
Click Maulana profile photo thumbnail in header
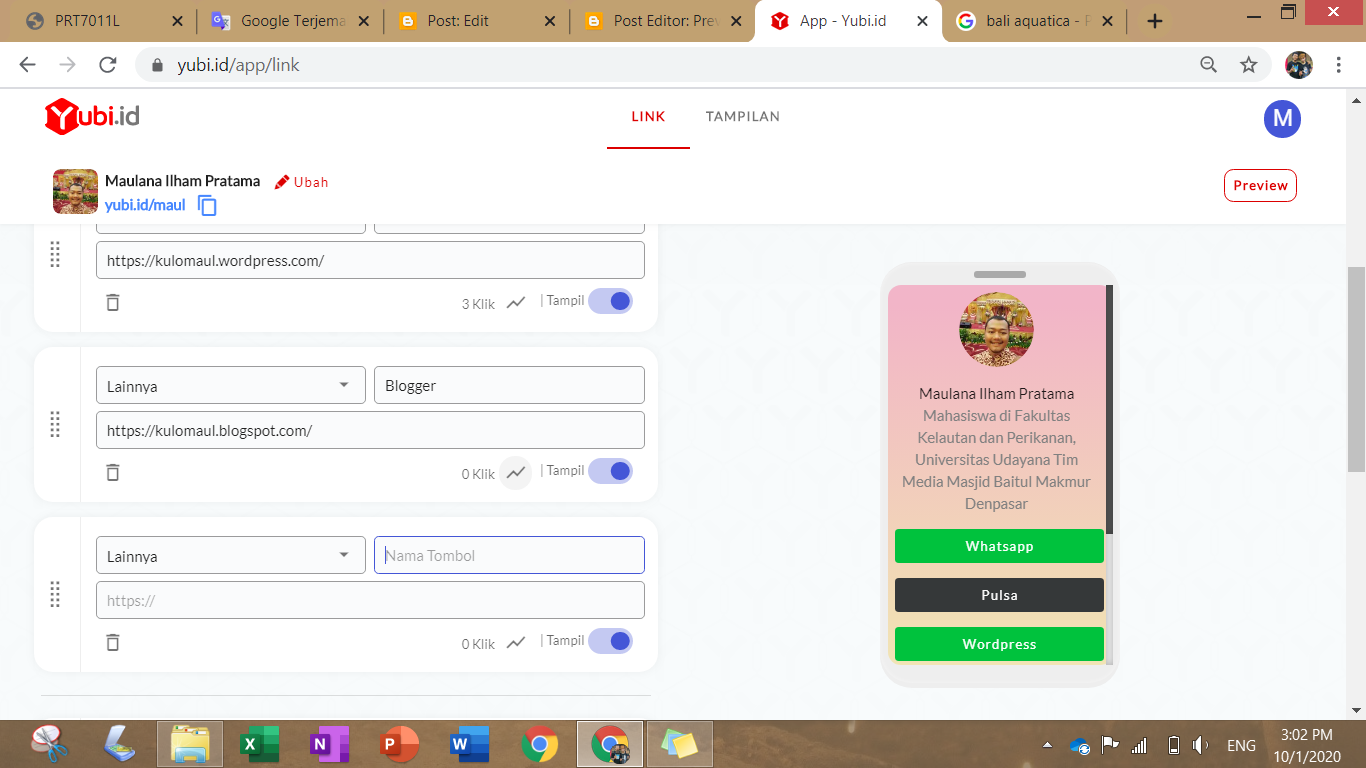click(x=75, y=192)
